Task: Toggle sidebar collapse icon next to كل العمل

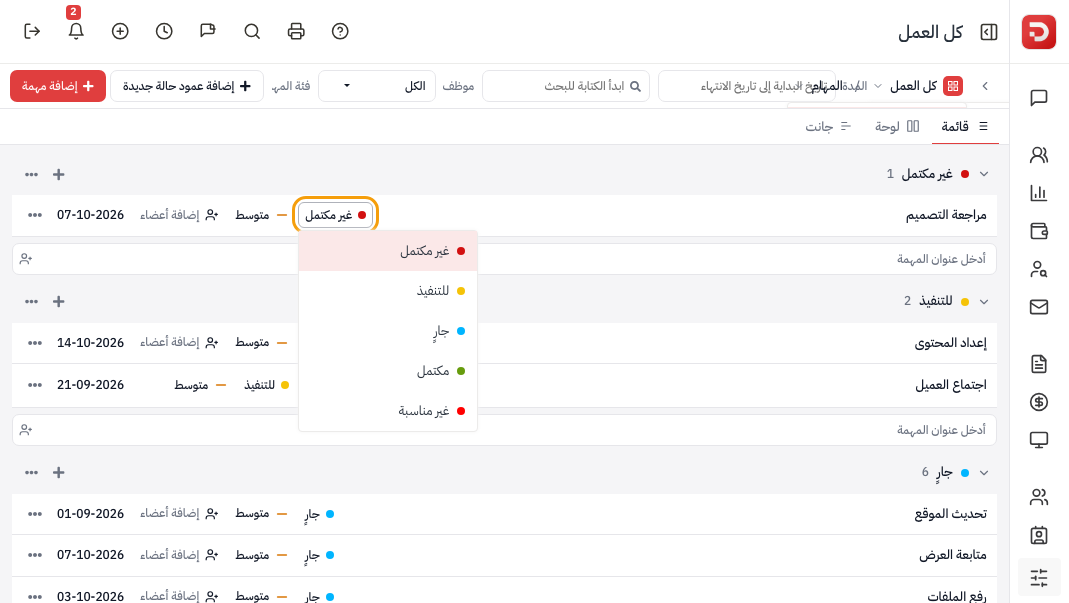Action: (x=989, y=32)
